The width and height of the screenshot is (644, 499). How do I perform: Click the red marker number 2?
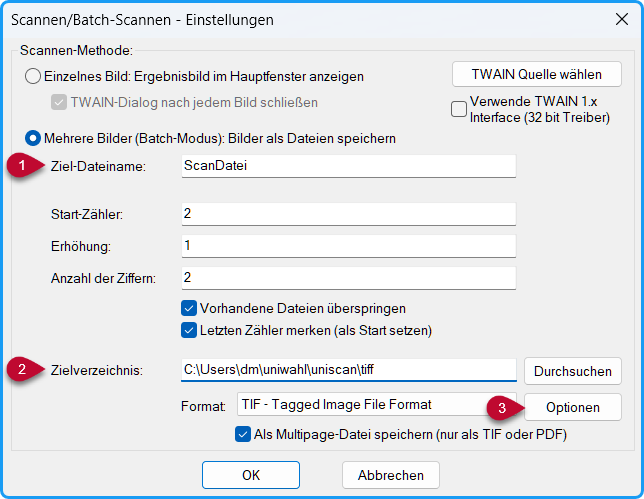pyautogui.click(x=23, y=369)
